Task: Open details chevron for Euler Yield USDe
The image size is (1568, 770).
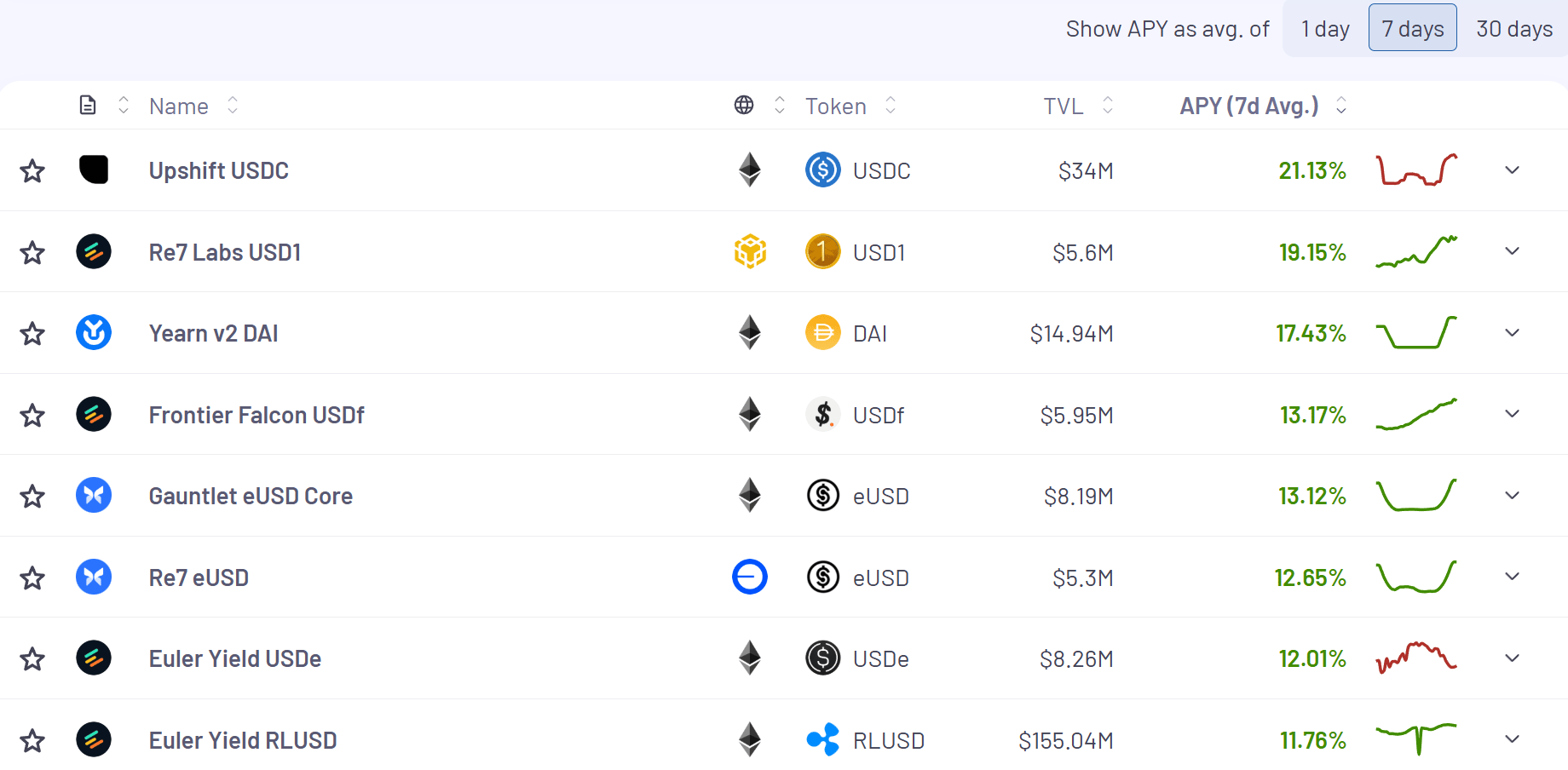Action: click(1512, 658)
